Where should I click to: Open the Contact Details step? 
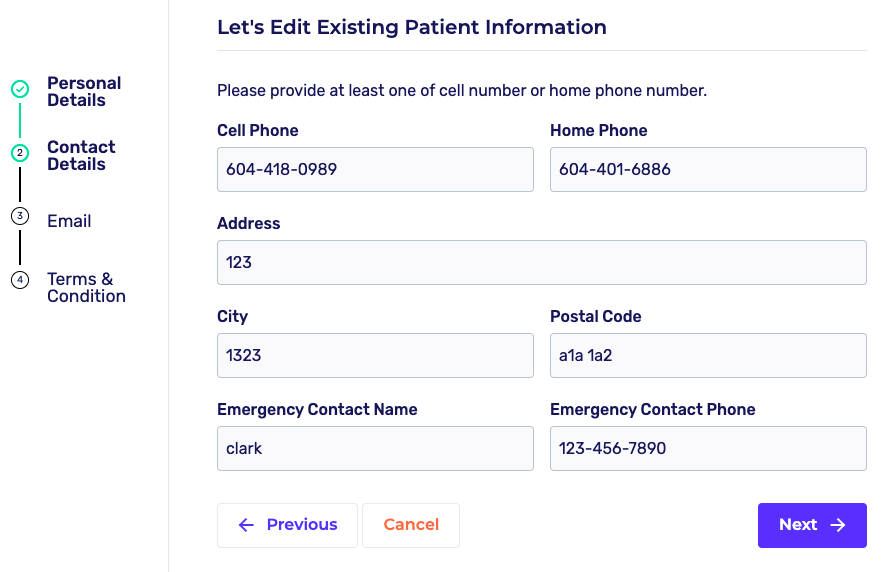click(81, 156)
